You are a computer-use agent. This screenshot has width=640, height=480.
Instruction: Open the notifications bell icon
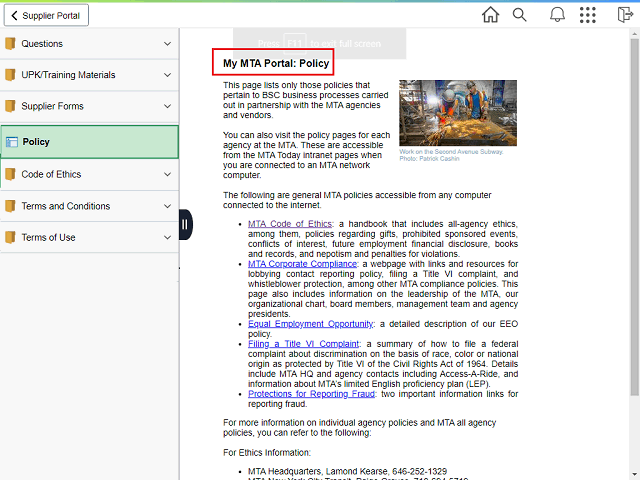click(x=557, y=15)
